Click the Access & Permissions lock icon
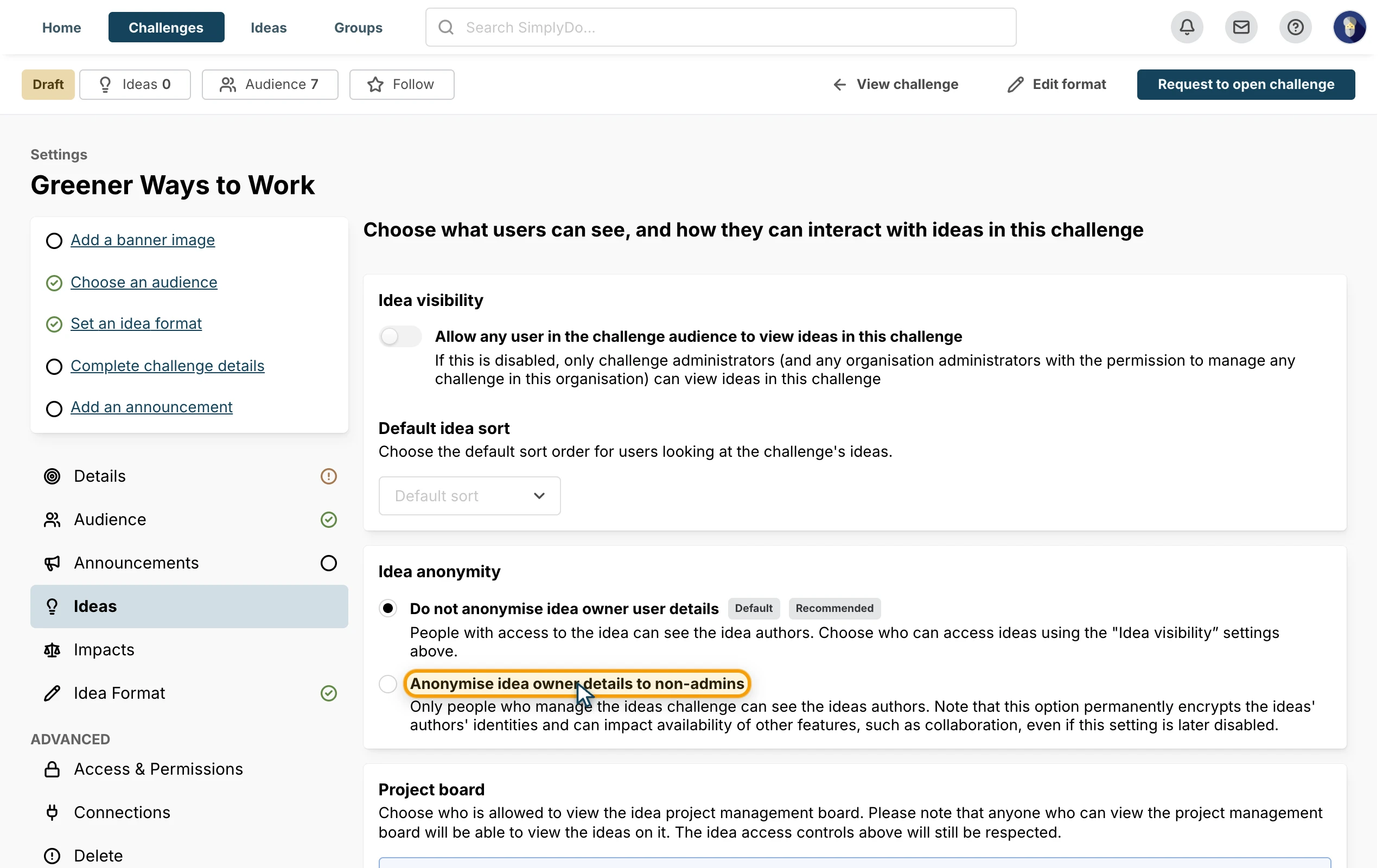Image resolution: width=1389 pixels, height=868 pixels. pyautogui.click(x=52, y=769)
